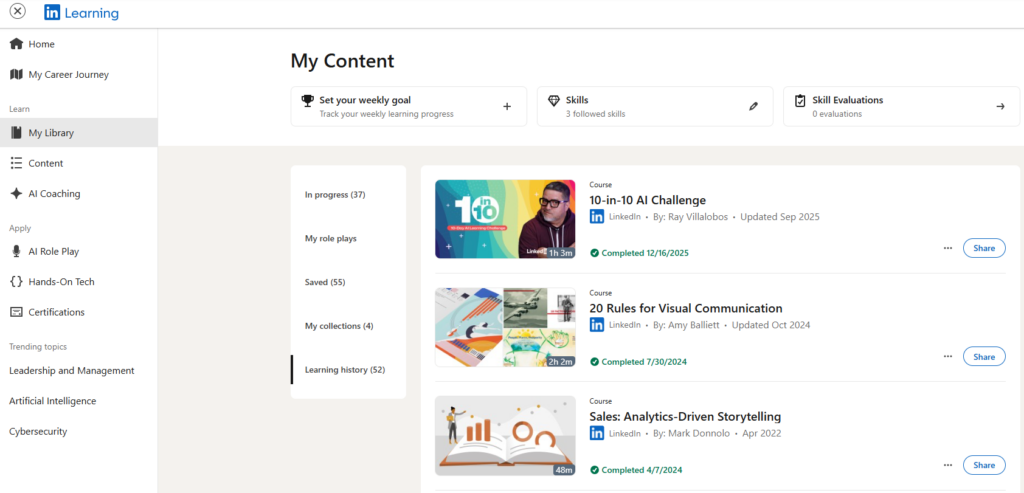The image size is (1024, 493).
Task: Click the text "By: Amy Balliett"
Action: pyautogui.click(x=686, y=325)
